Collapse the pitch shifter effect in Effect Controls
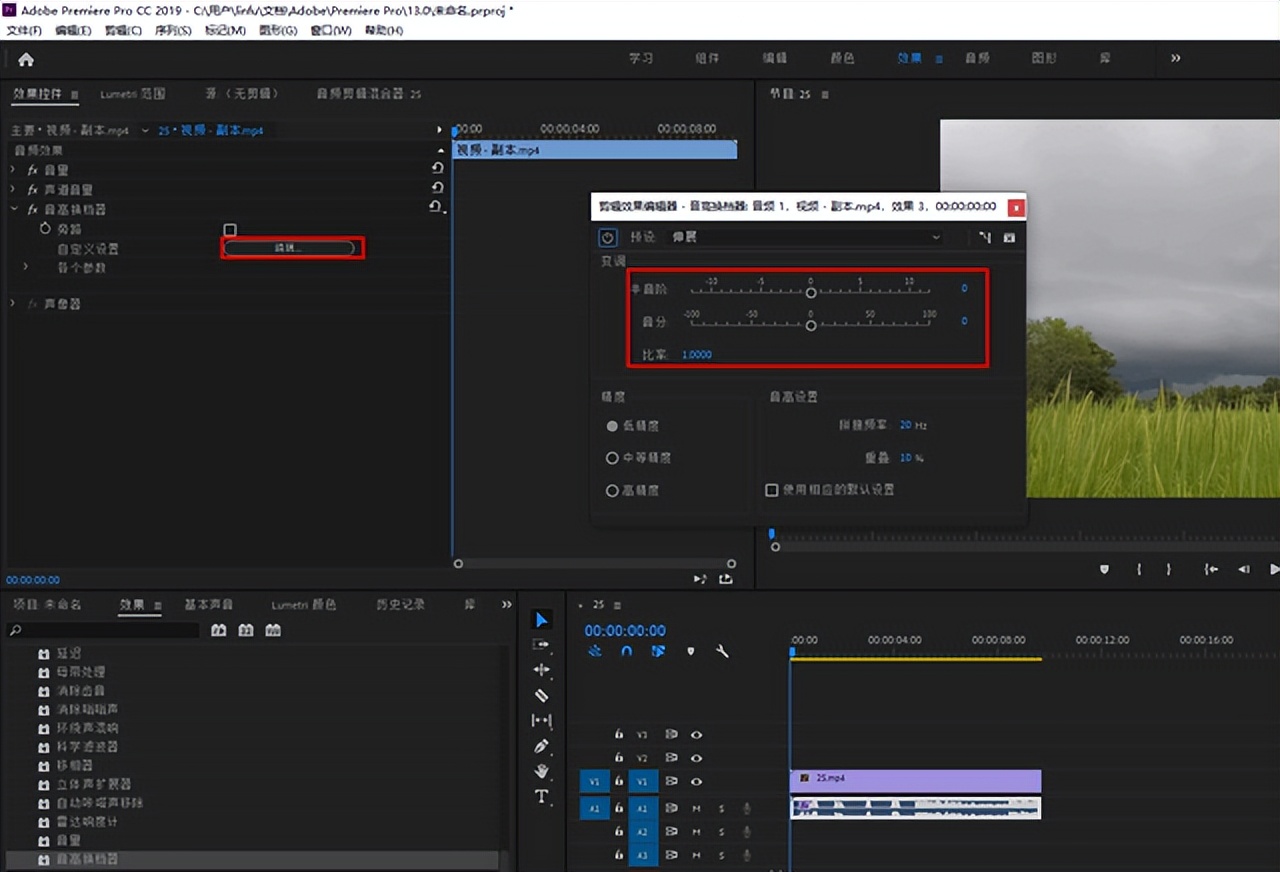Image resolution: width=1280 pixels, height=872 pixels. pyautogui.click(x=14, y=209)
